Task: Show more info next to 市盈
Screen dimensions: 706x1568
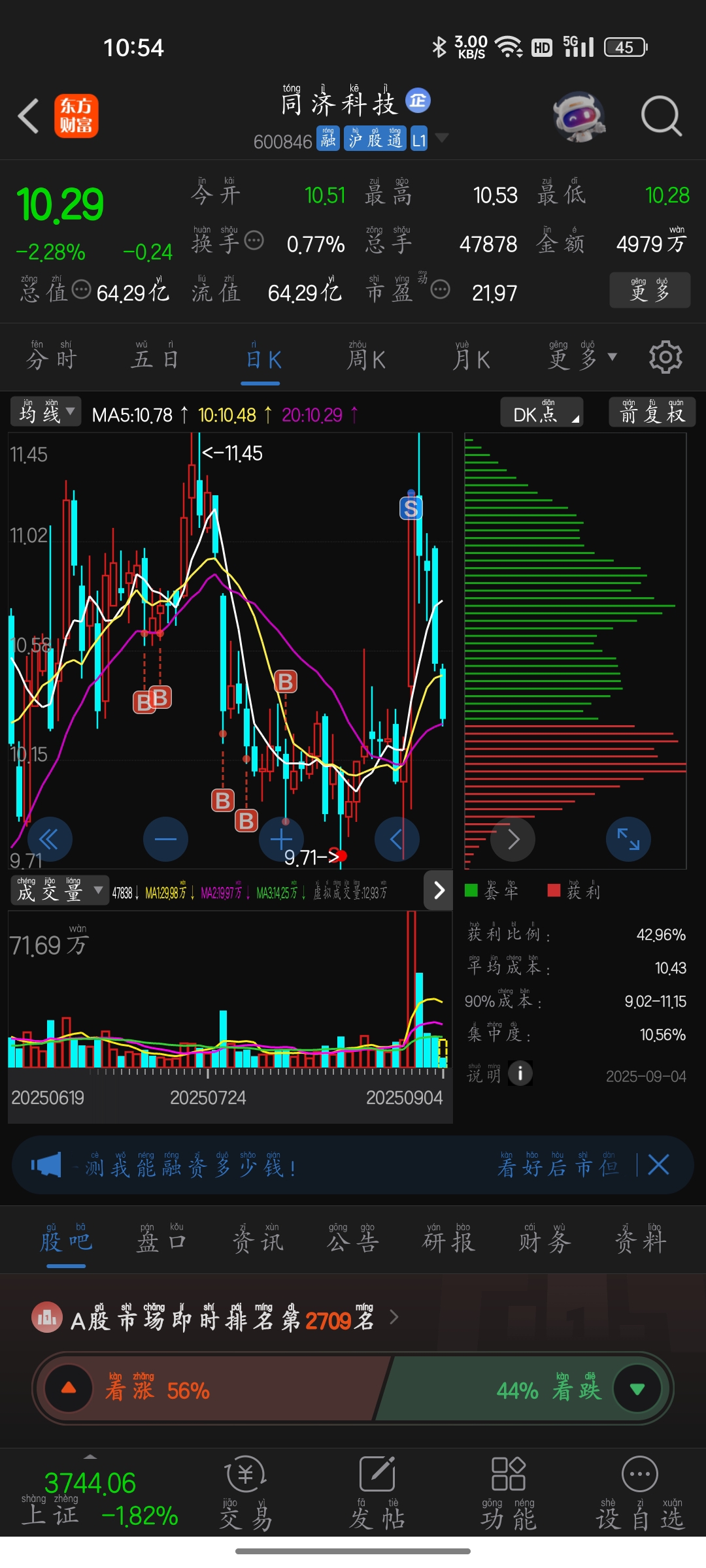Action: click(x=441, y=289)
